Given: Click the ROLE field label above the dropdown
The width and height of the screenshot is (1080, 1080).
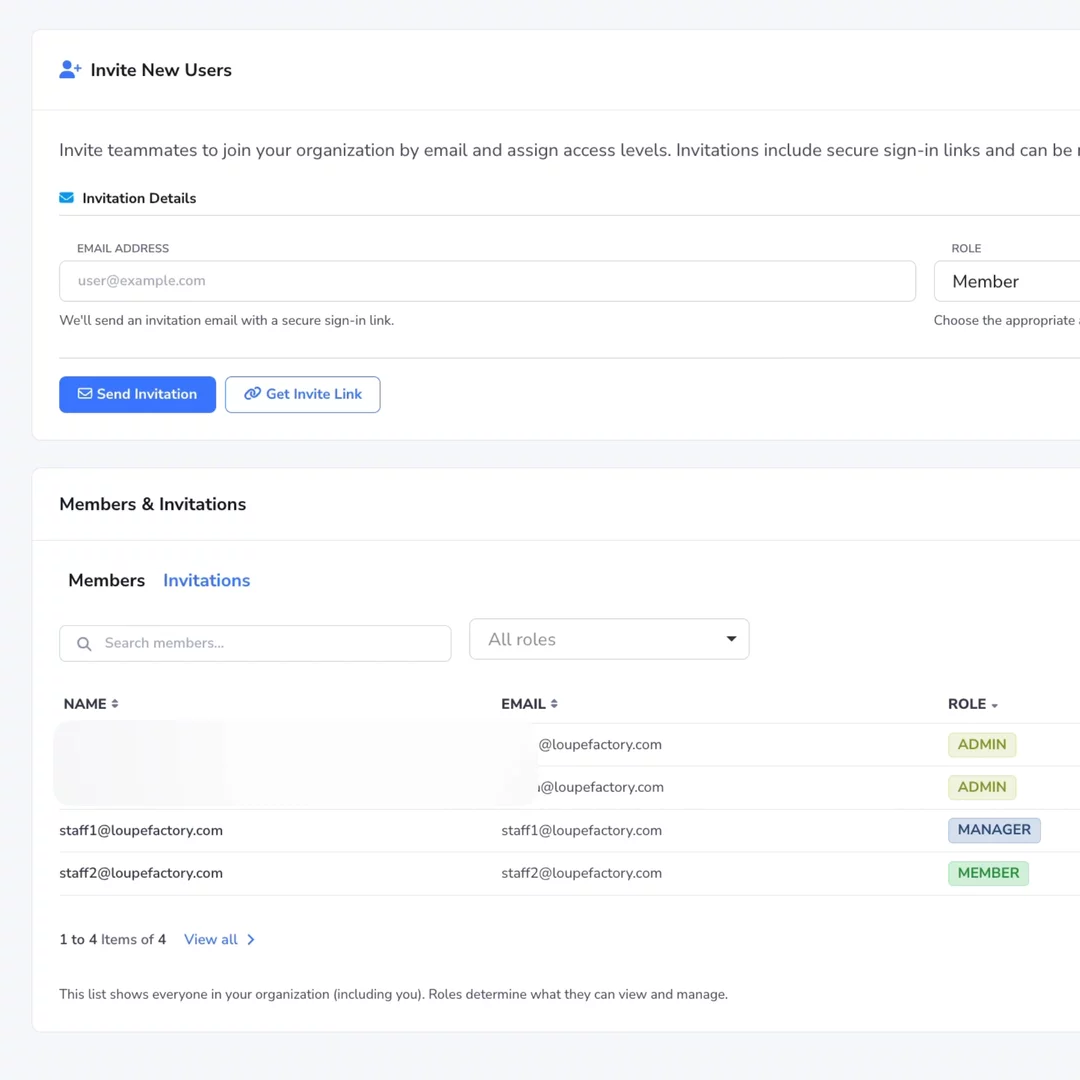Looking at the screenshot, I should point(966,249).
